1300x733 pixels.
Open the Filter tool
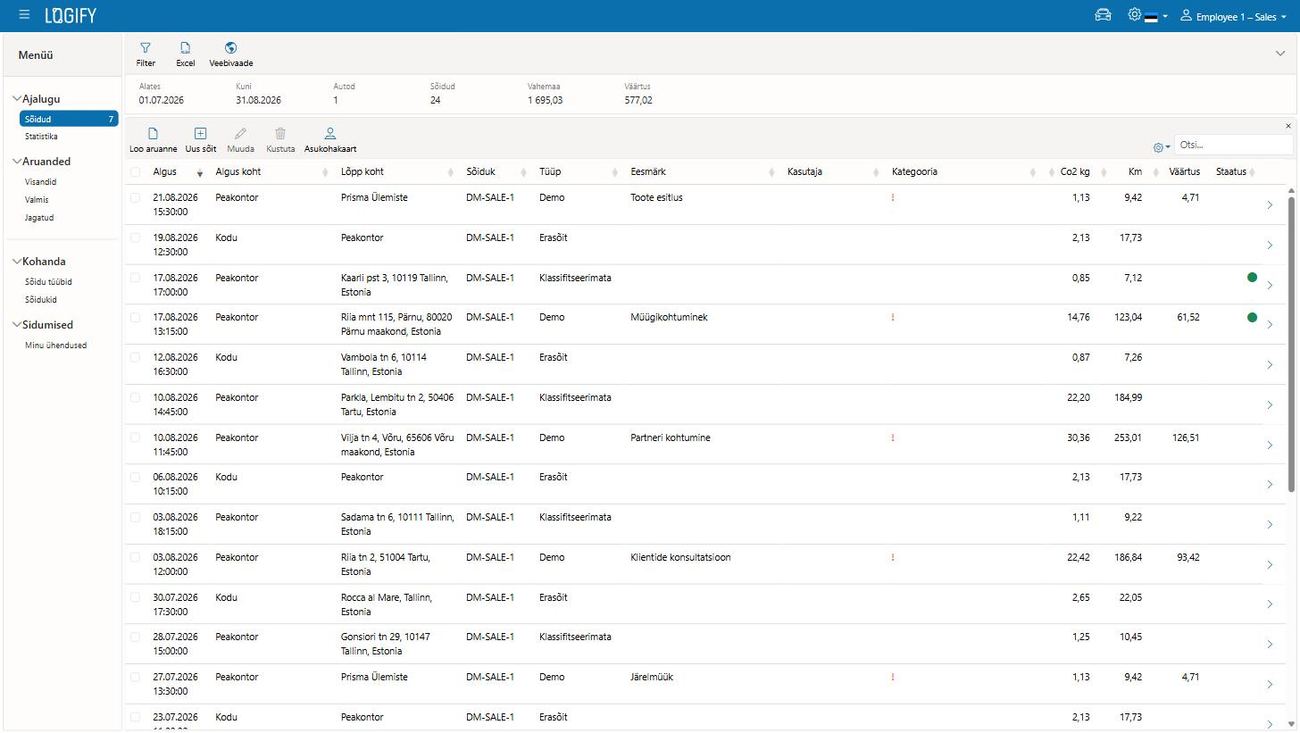pos(146,54)
